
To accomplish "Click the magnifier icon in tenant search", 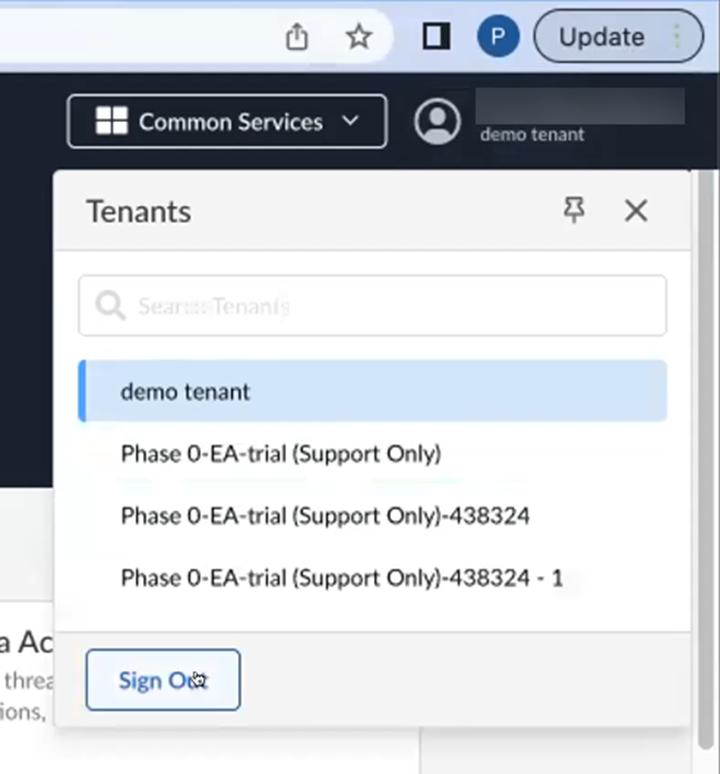I will 110,305.
